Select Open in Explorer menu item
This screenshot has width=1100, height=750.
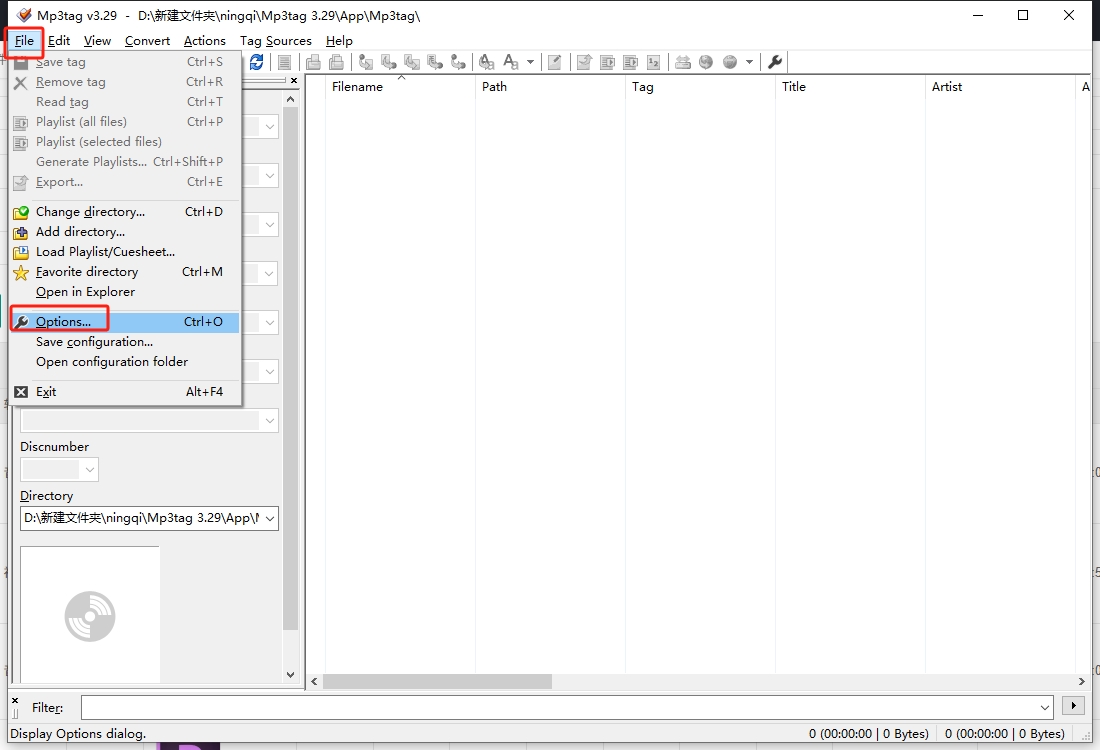(x=126, y=292)
